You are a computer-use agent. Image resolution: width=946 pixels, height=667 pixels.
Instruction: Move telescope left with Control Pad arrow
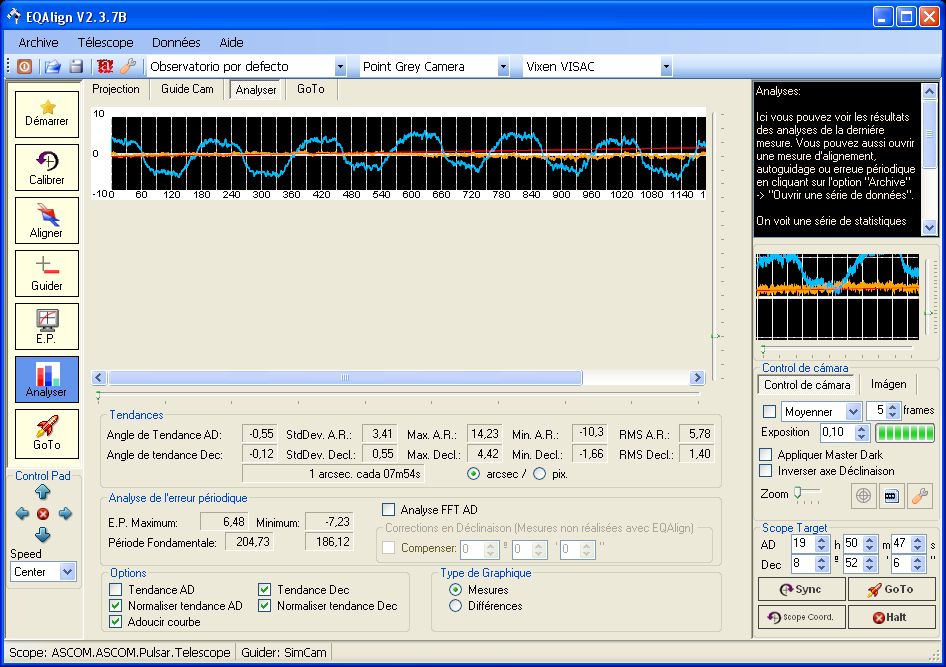pyautogui.click(x=22, y=513)
